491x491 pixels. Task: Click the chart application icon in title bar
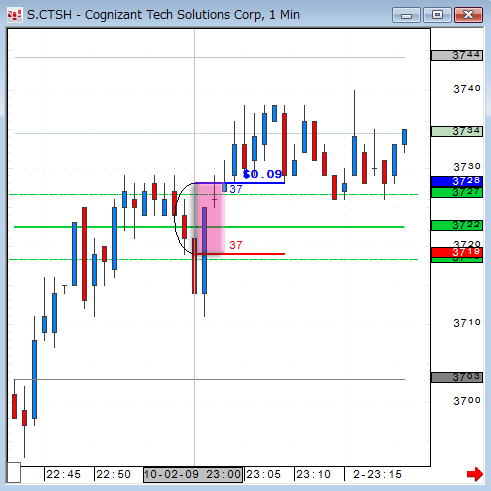[15, 15]
